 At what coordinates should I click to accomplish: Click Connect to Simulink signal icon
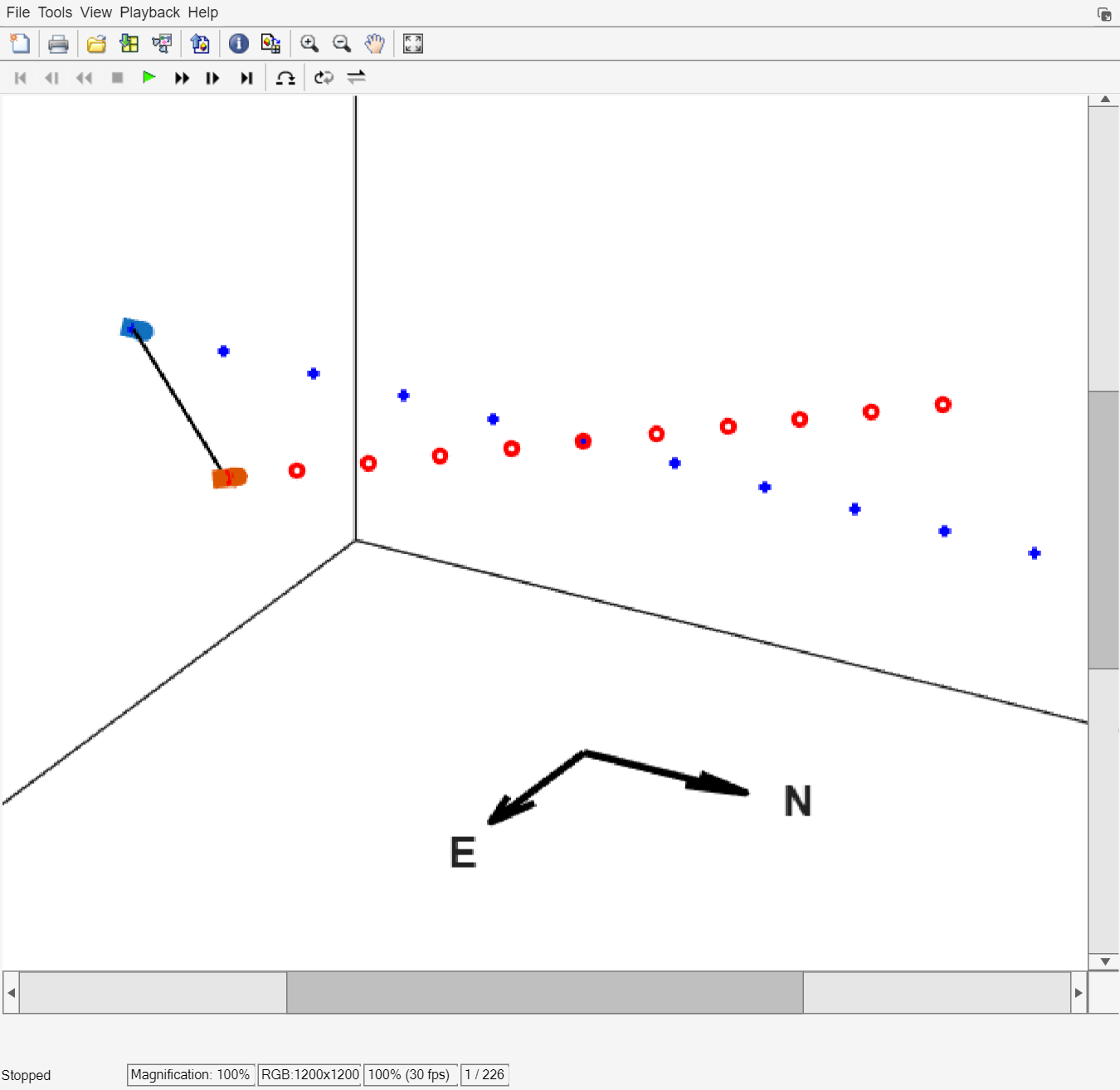coord(163,44)
